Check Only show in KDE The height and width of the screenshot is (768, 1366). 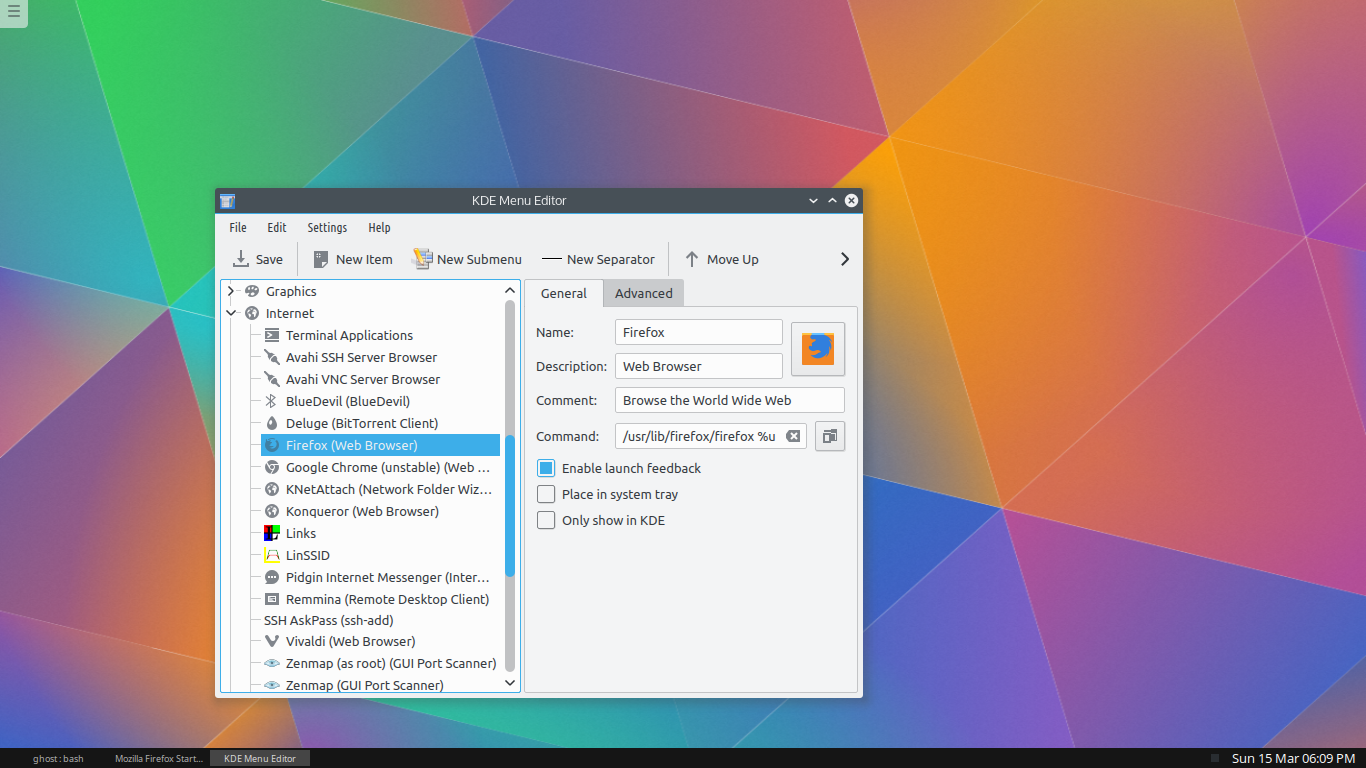[x=546, y=520]
